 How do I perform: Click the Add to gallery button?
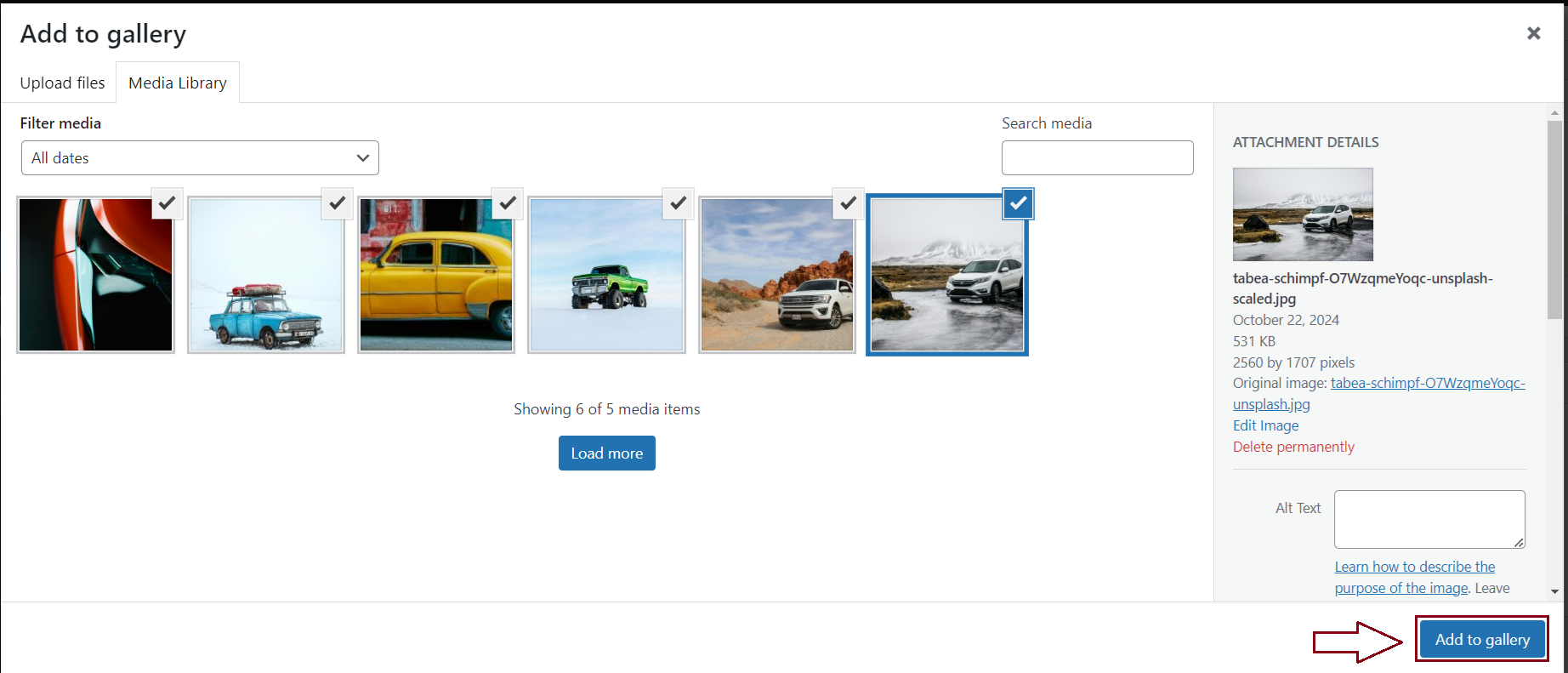click(1481, 639)
